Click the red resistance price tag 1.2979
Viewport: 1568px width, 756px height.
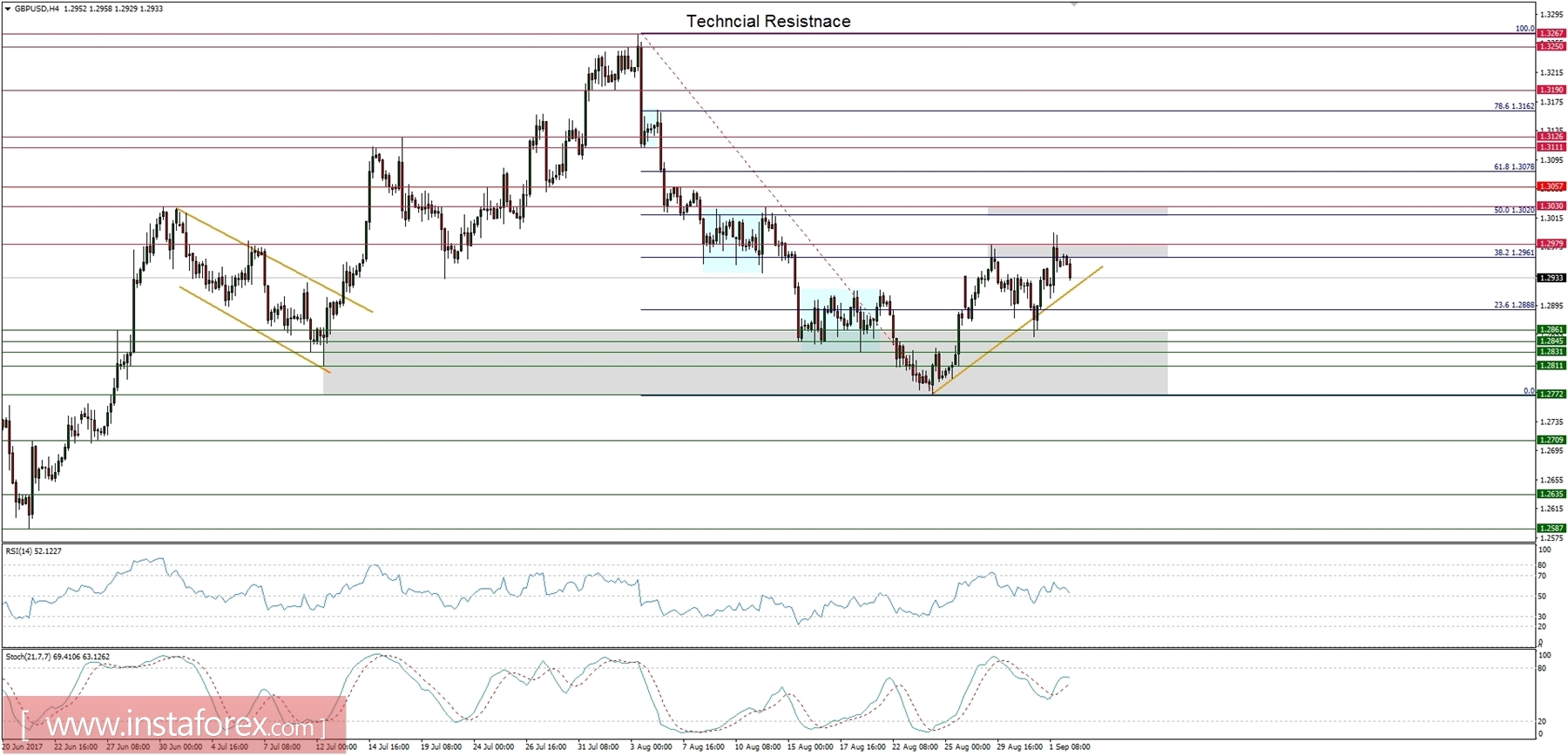(1551, 244)
